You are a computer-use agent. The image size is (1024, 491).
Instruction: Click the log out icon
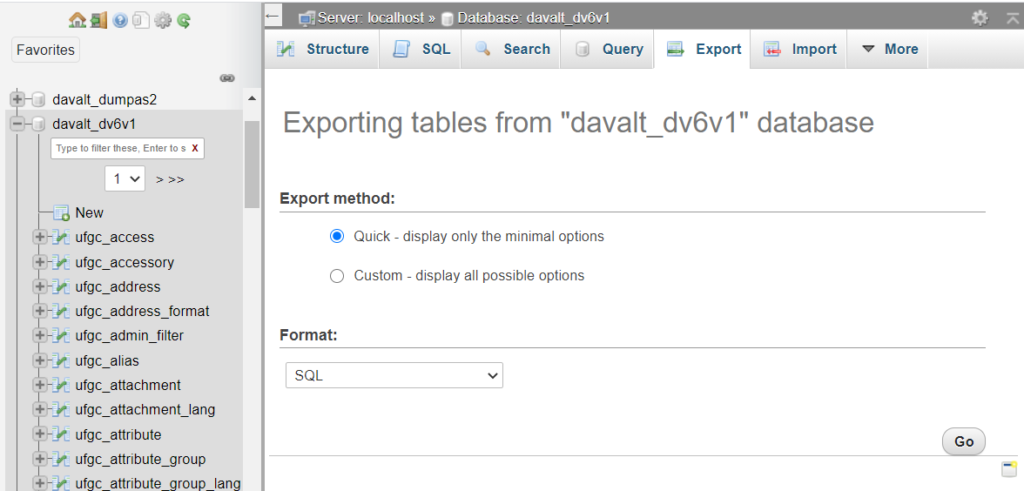tap(99, 21)
